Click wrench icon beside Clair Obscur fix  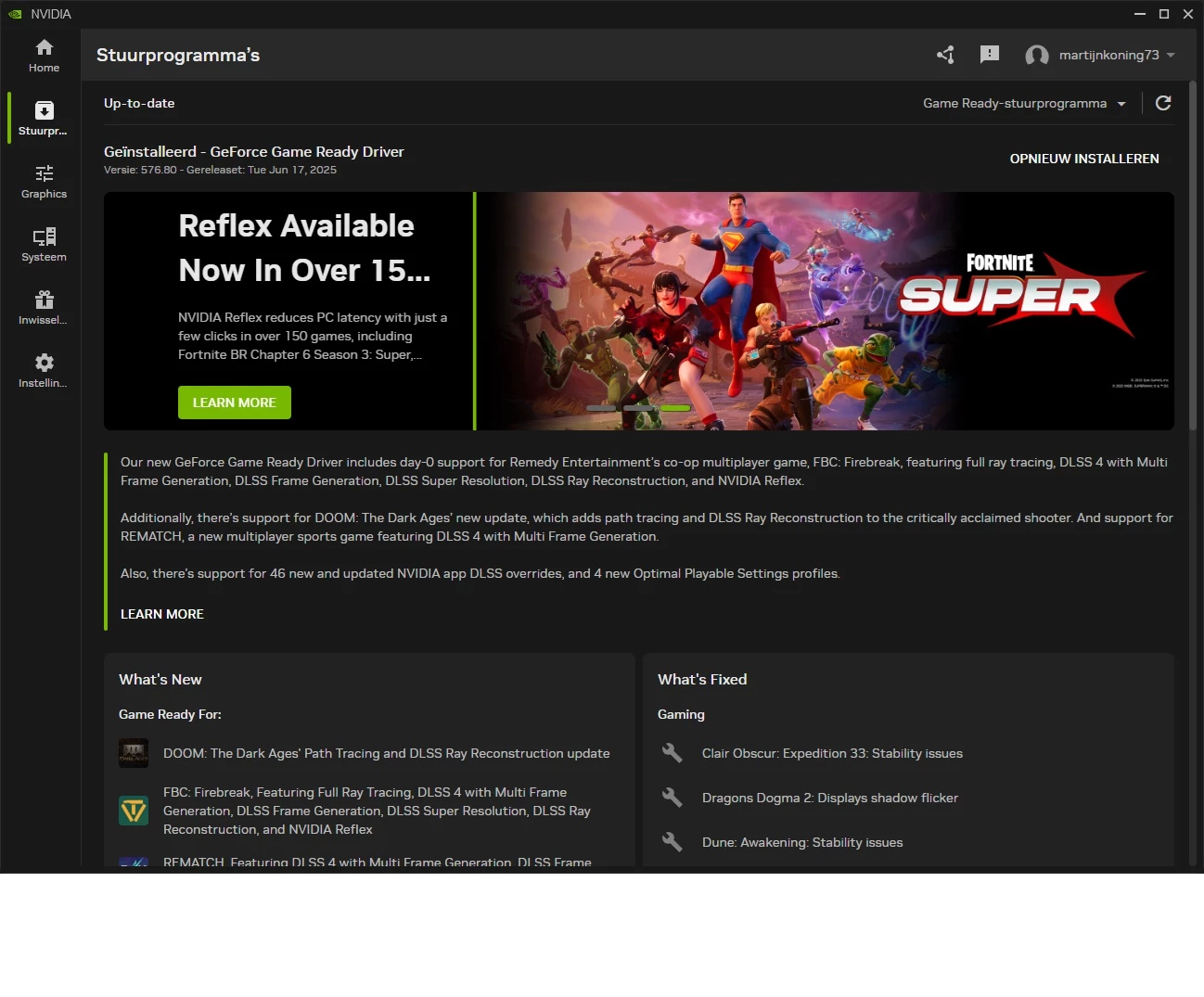(x=672, y=753)
